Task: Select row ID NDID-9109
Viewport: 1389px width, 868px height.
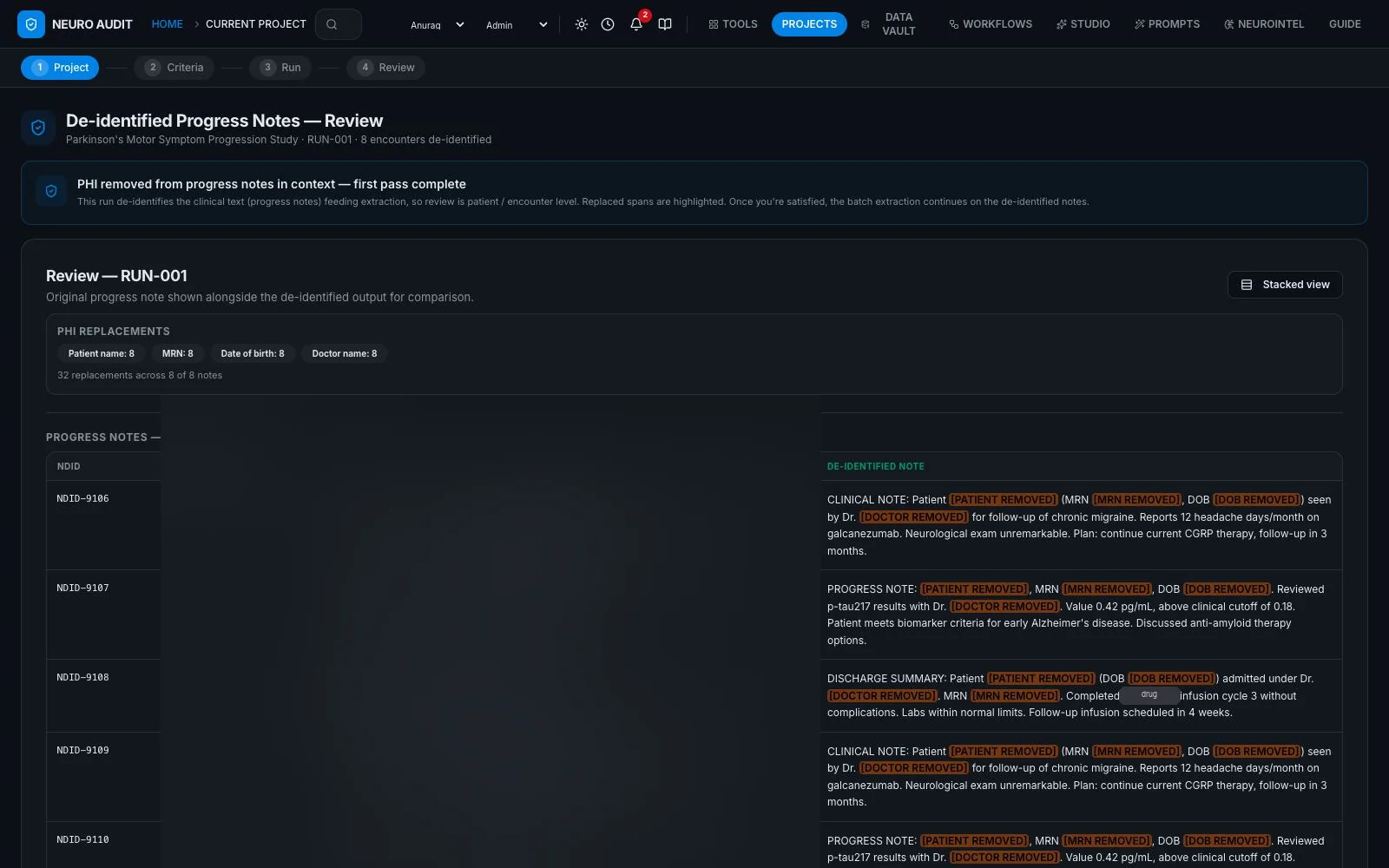Action: (x=83, y=751)
